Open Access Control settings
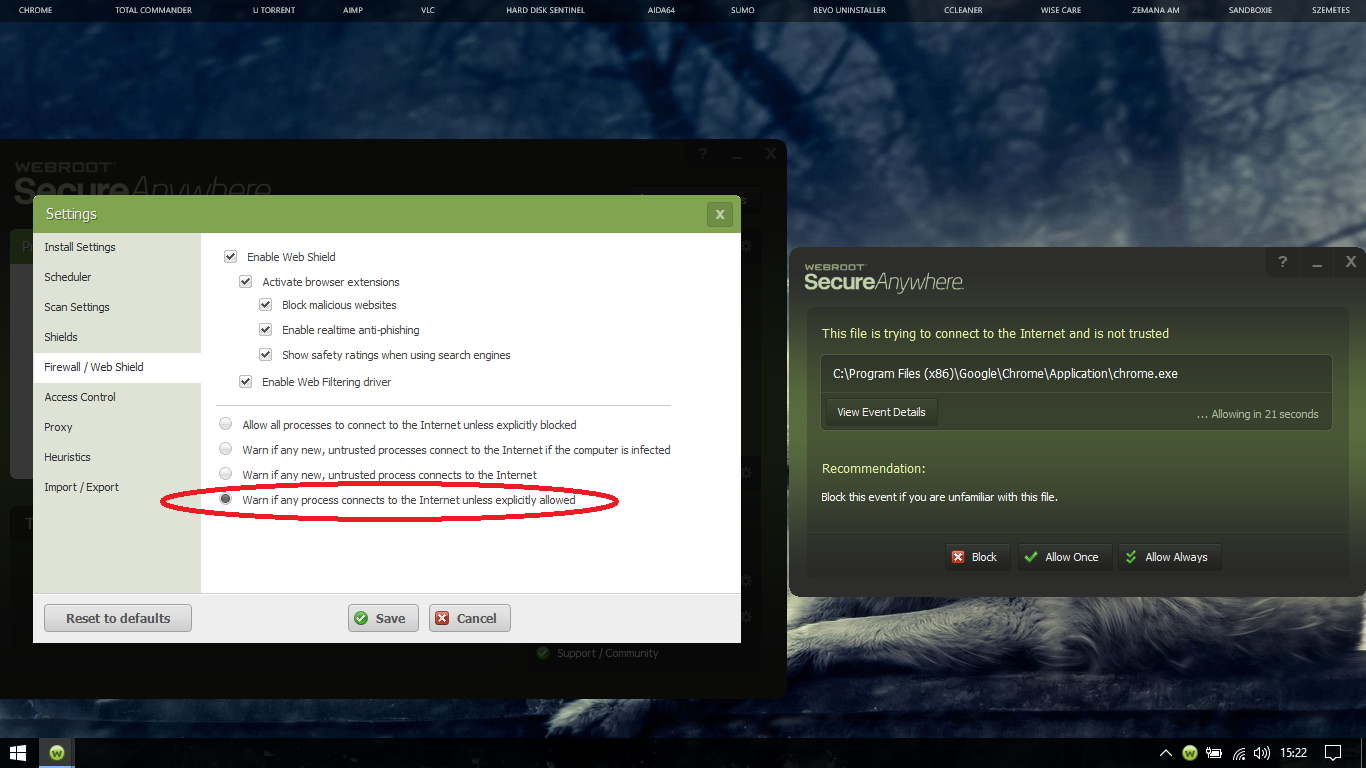Viewport: 1366px width, 768px height. [x=117, y=397]
